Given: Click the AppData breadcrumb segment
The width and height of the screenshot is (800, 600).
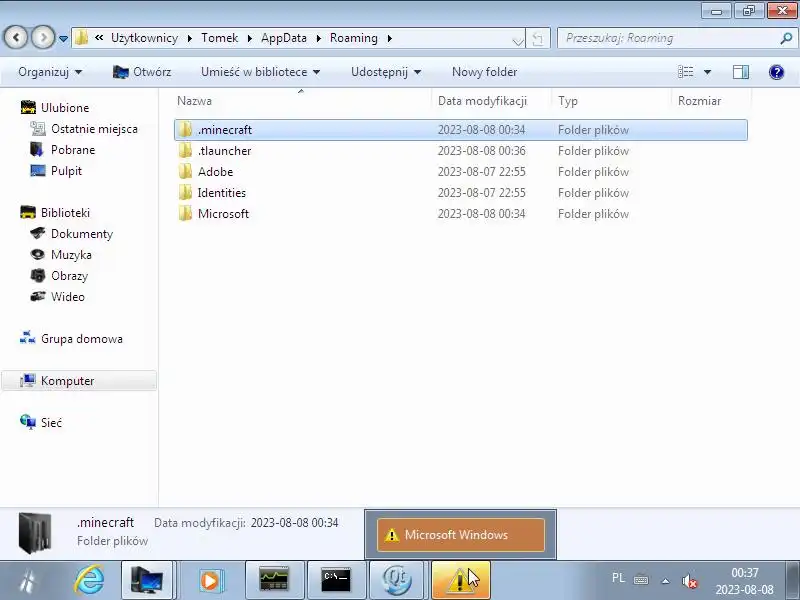Looking at the screenshot, I should coord(284,38).
